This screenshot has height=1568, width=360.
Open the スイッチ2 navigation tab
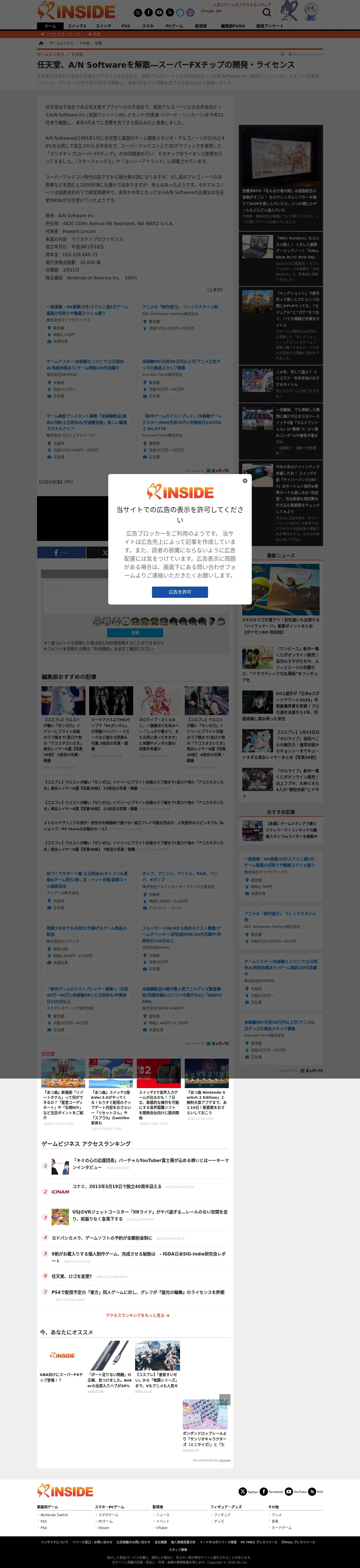[77, 26]
